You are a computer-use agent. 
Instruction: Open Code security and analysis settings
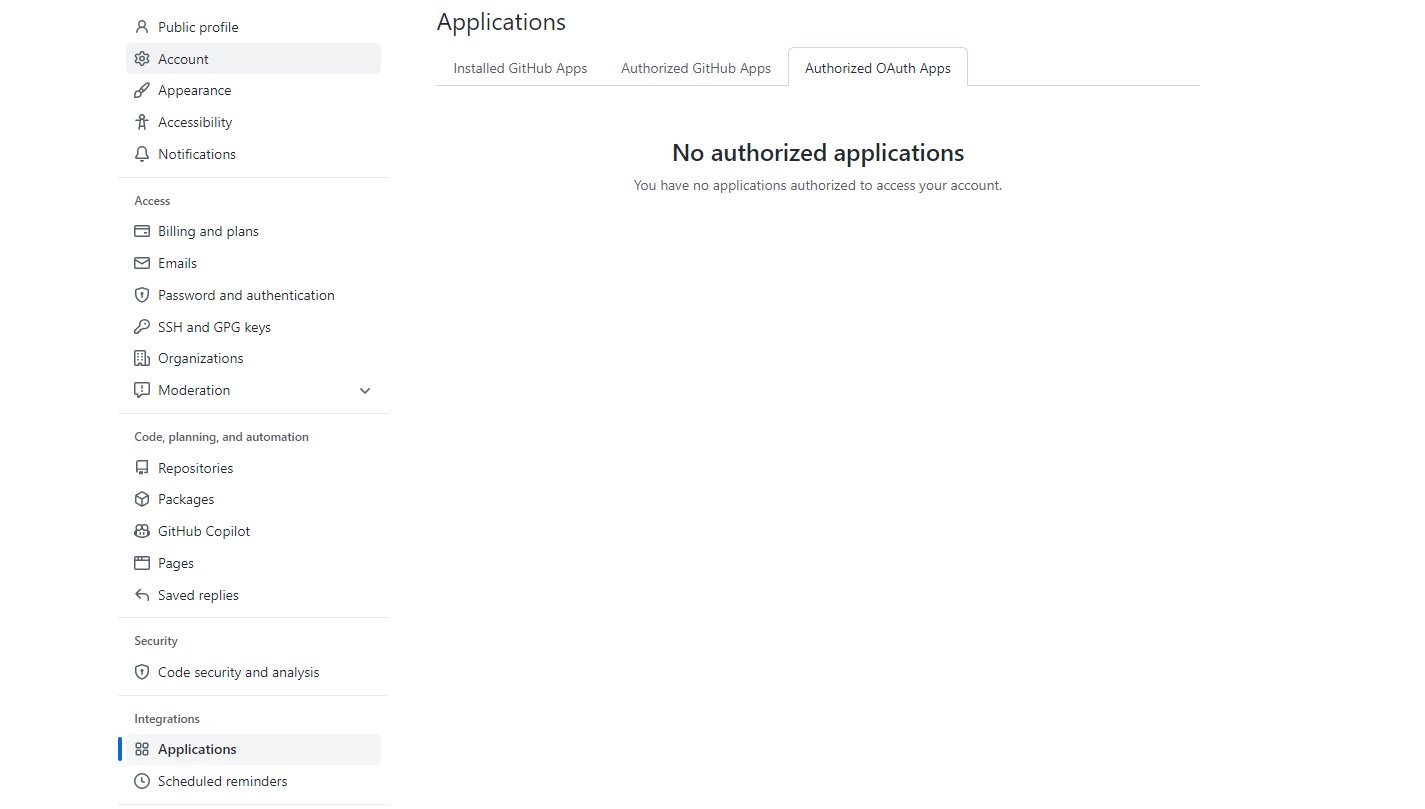(x=238, y=671)
